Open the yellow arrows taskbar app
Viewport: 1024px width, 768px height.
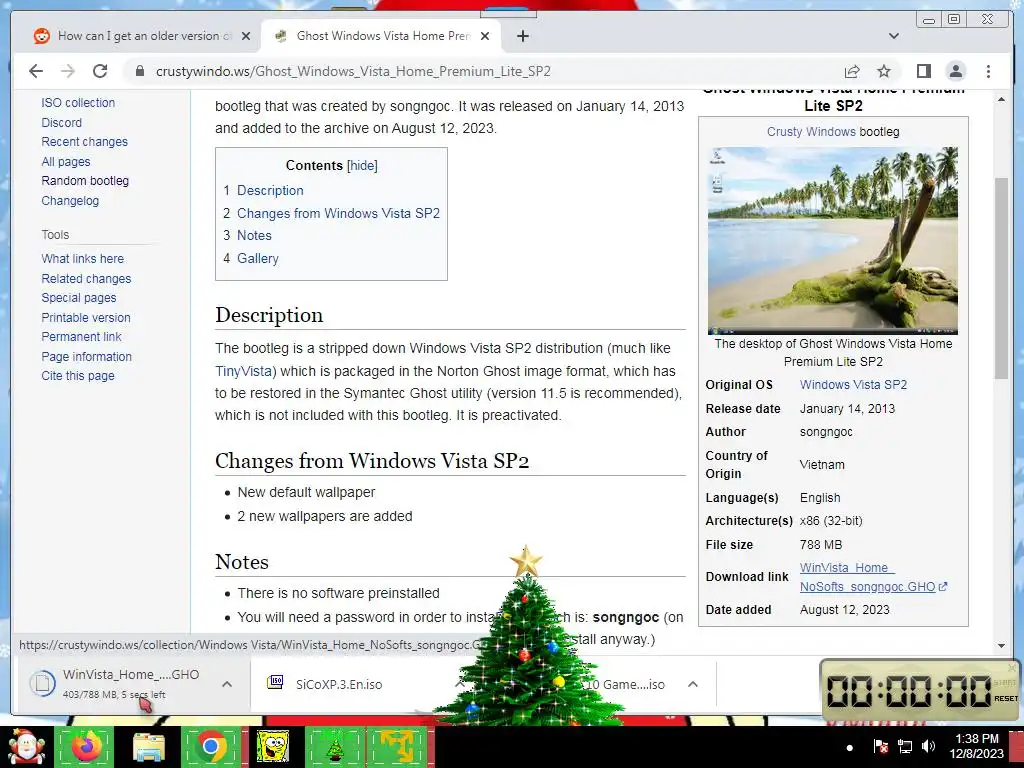point(396,747)
